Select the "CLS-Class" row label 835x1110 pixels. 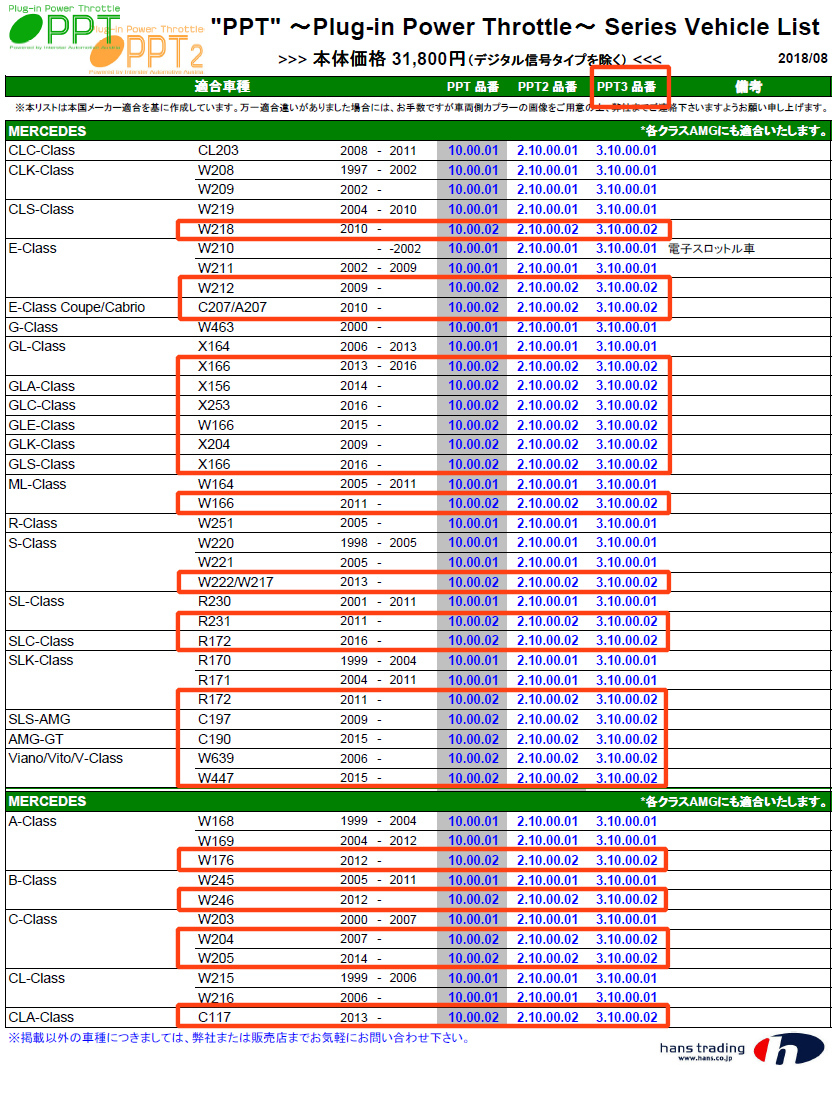point(41,209)
